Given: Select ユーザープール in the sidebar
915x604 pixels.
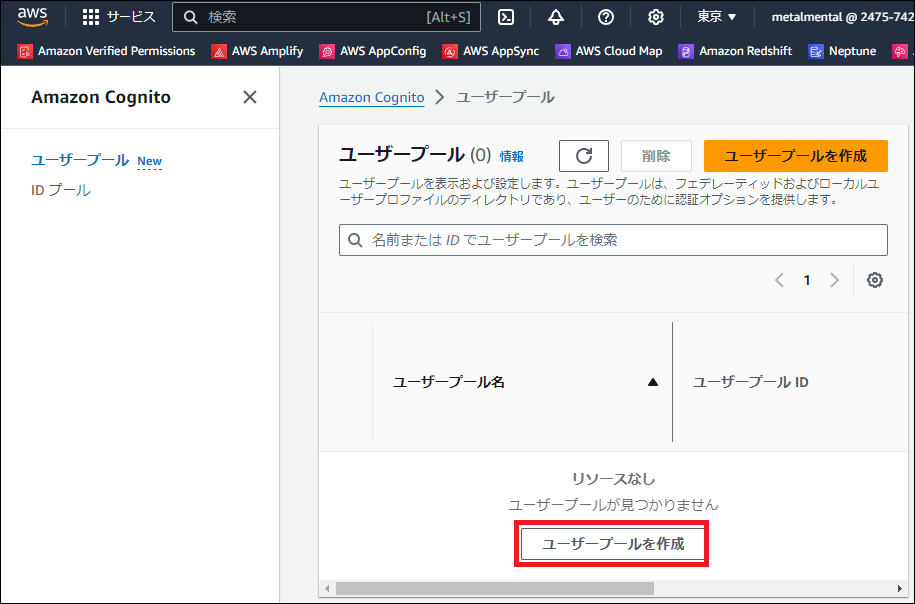Looking at the screenshot, I should point(80,160).
